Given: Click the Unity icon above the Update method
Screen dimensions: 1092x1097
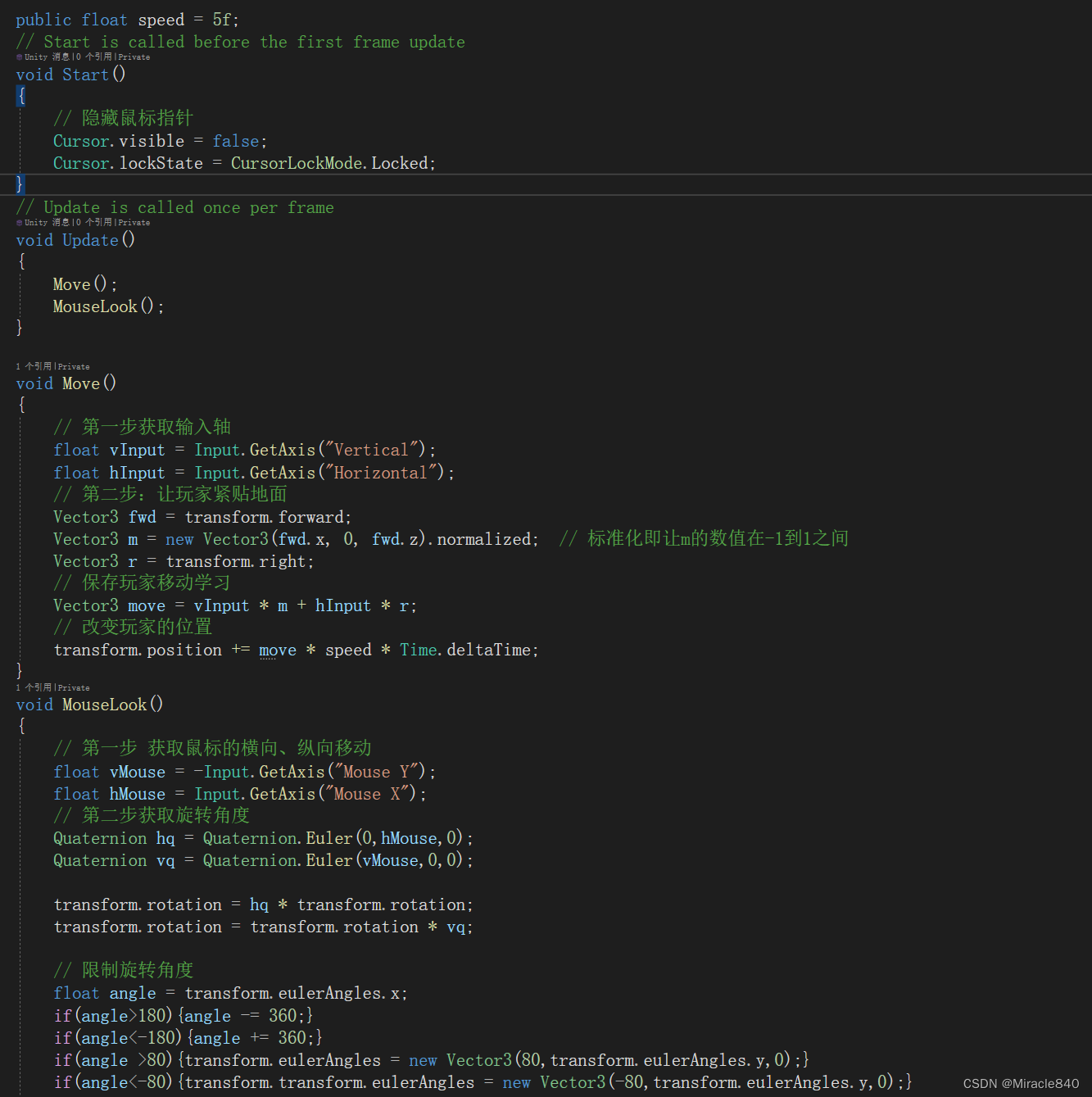Looking at the screenshot, I should click(20, 222).
